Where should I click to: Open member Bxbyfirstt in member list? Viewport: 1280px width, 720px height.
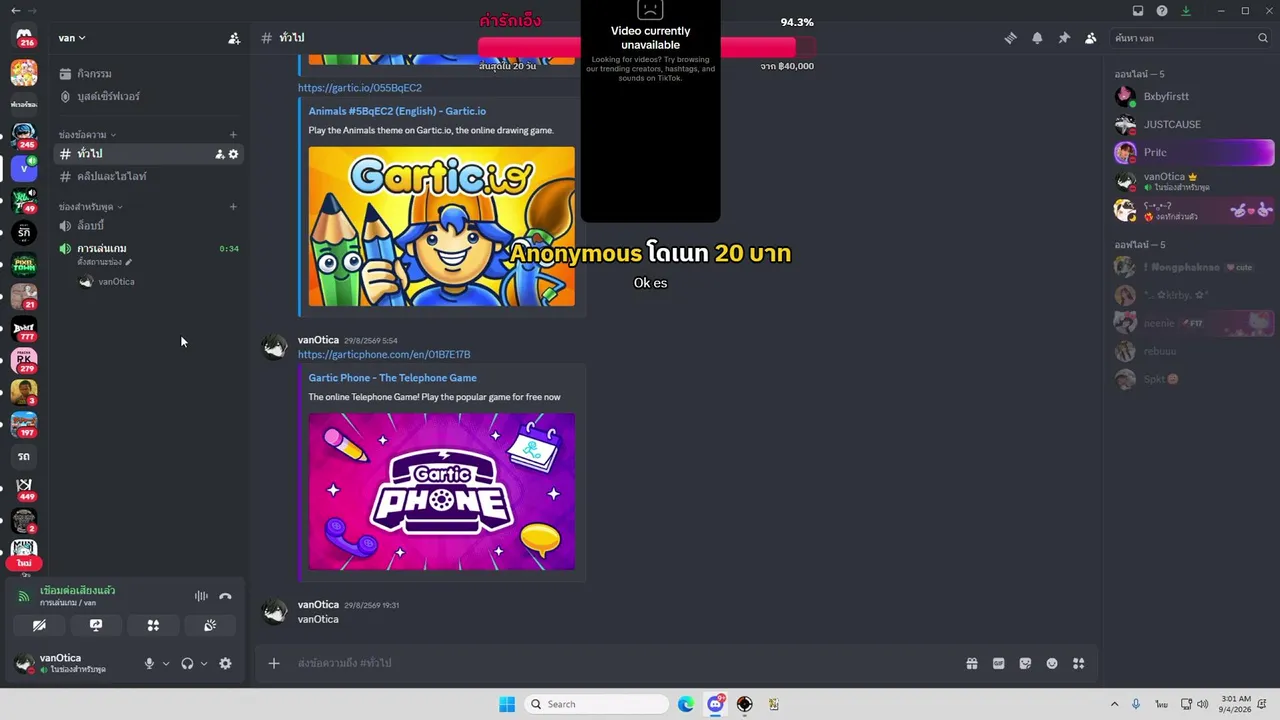(1194, 97)
